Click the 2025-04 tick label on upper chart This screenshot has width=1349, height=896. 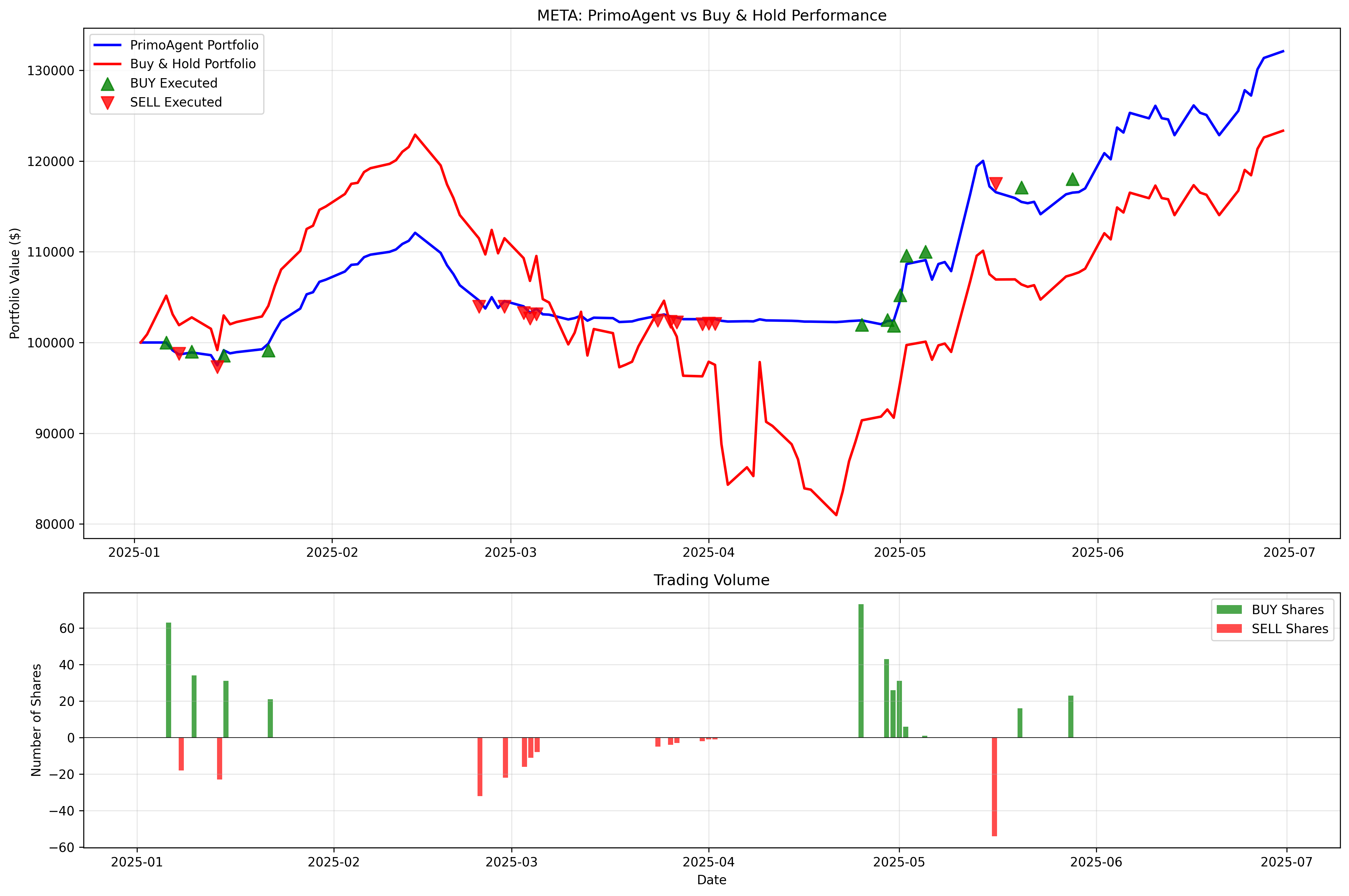coord(708,553)
